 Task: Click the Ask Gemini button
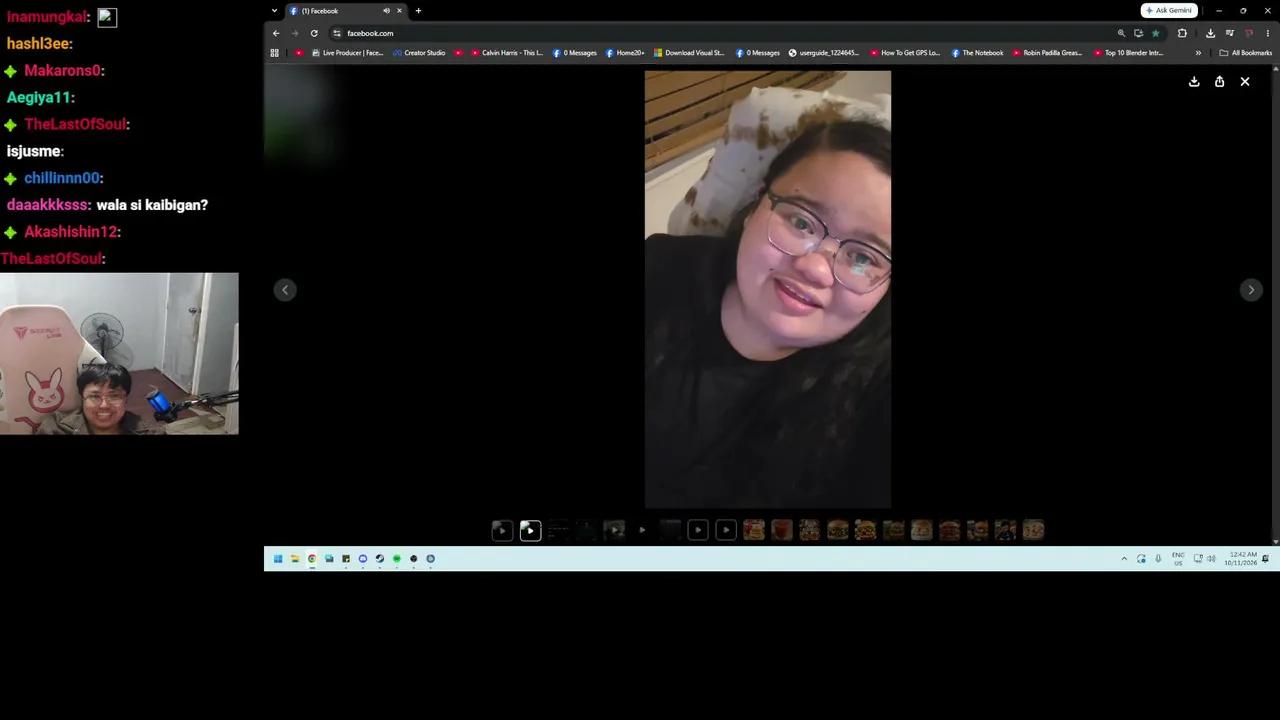(1169, 10)
